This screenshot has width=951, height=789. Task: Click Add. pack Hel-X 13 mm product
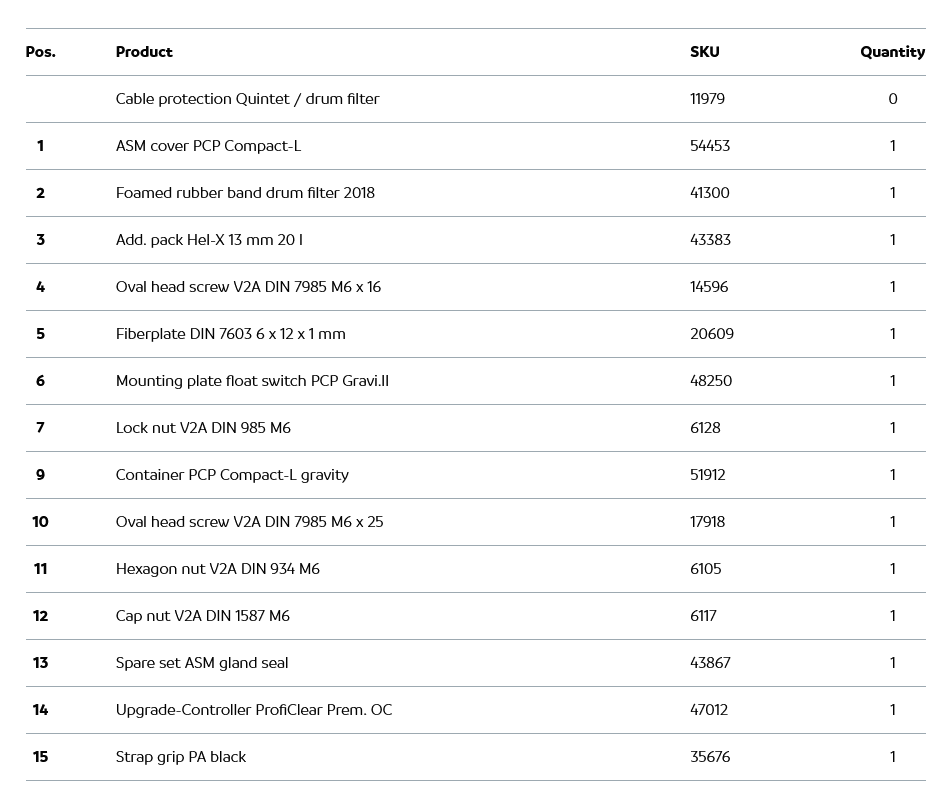[209, 240]
